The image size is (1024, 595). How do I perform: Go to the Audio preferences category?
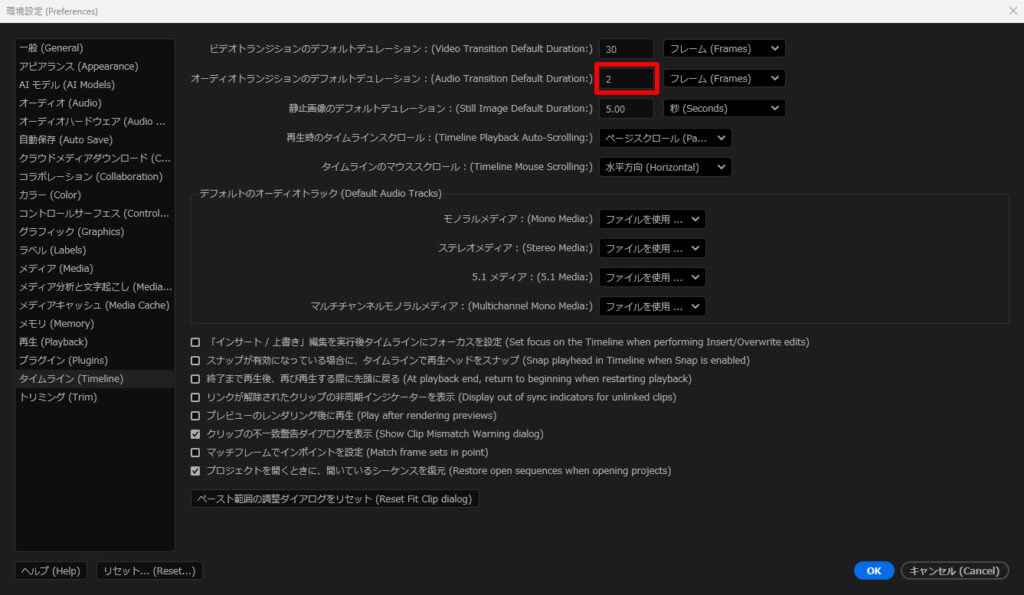(95, 103)
